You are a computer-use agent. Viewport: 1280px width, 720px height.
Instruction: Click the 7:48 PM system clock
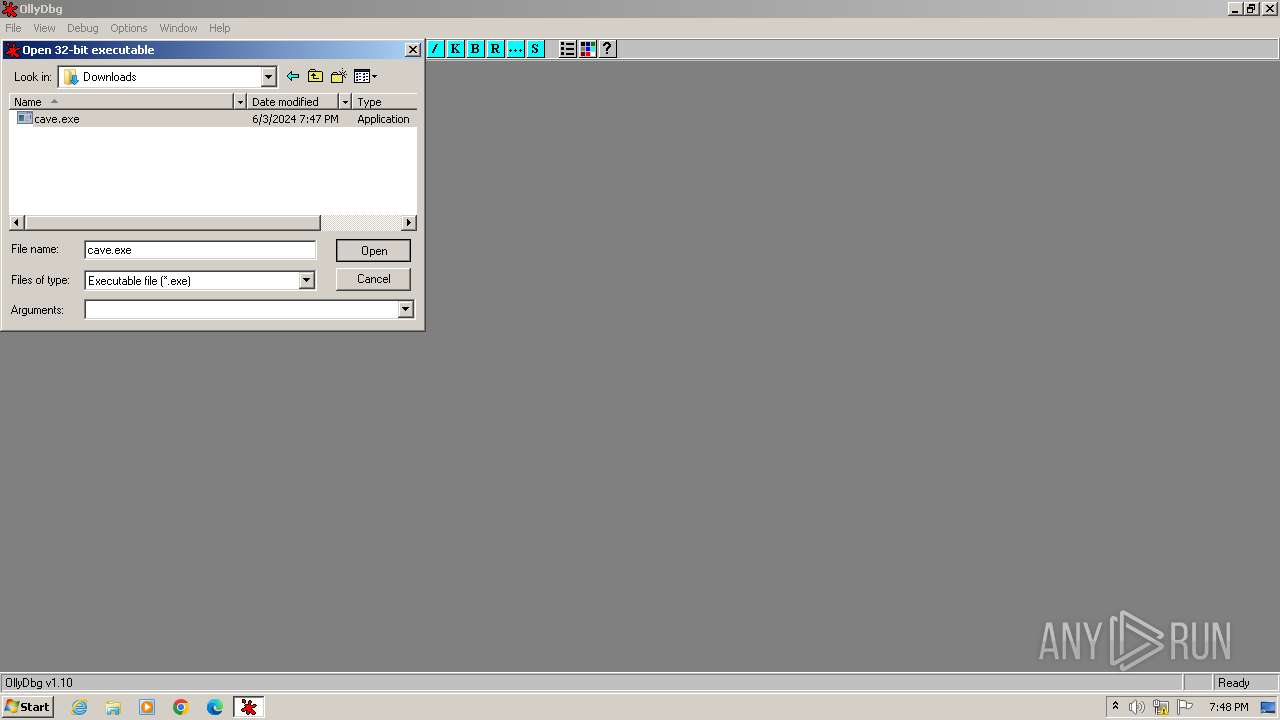[1228, 707]
